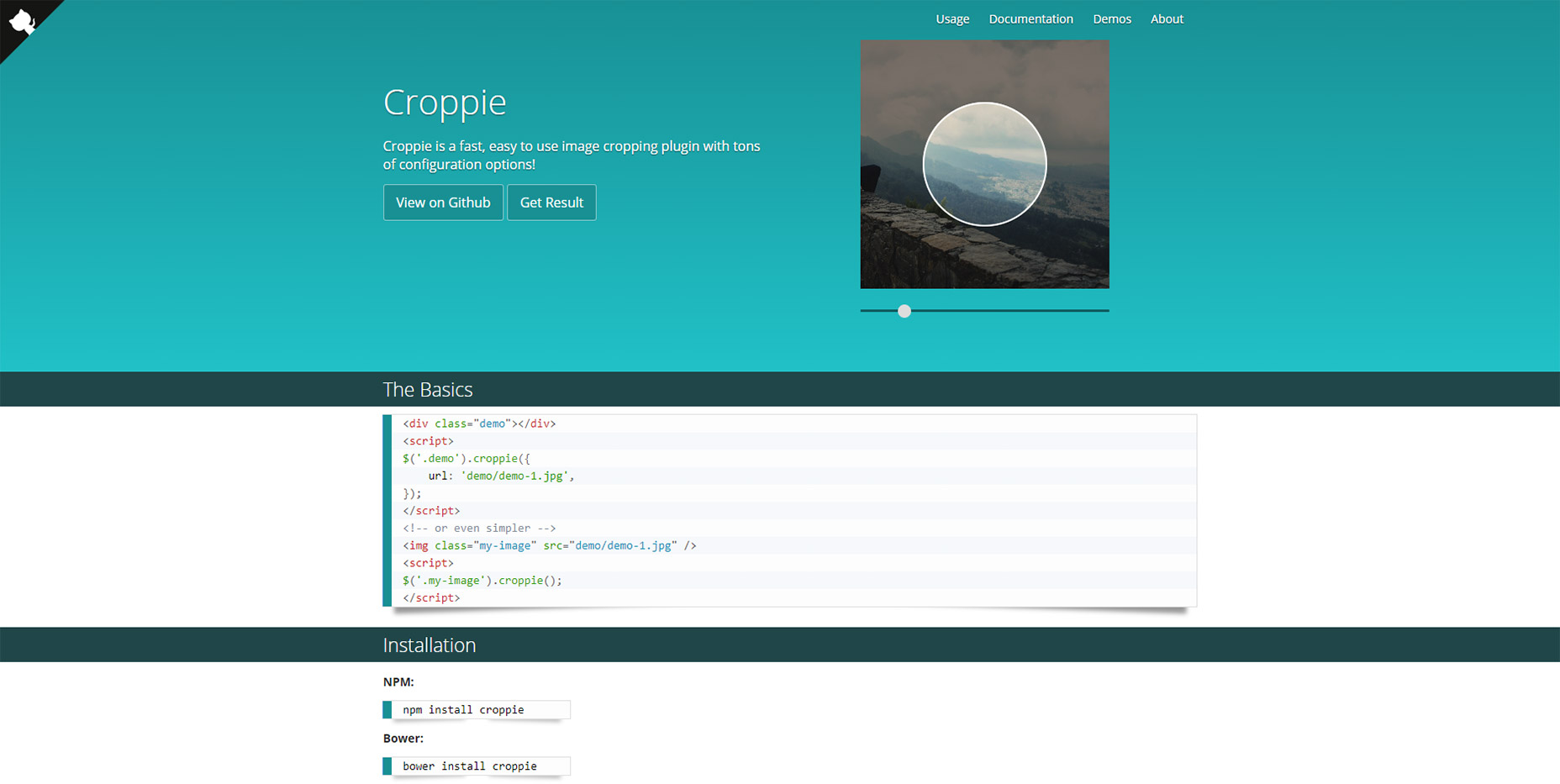
Task: Click the GitHub octocat corner icon
Action: pos(22,21)
